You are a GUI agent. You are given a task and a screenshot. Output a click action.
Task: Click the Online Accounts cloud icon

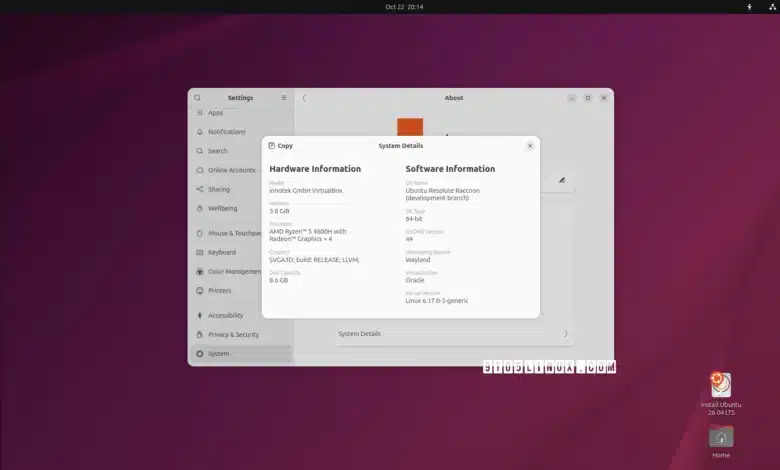tap(199, 170)
